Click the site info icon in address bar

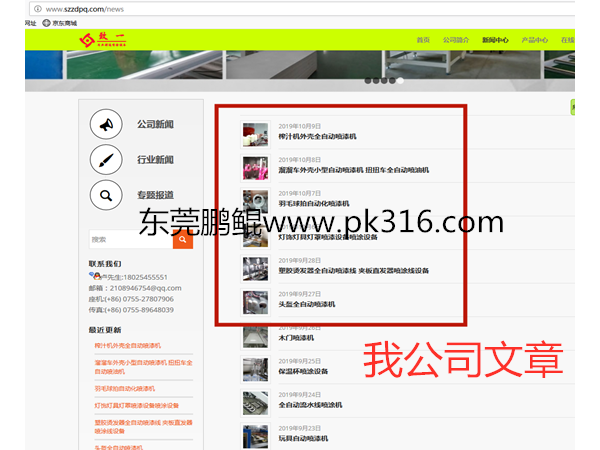[38, 9]
